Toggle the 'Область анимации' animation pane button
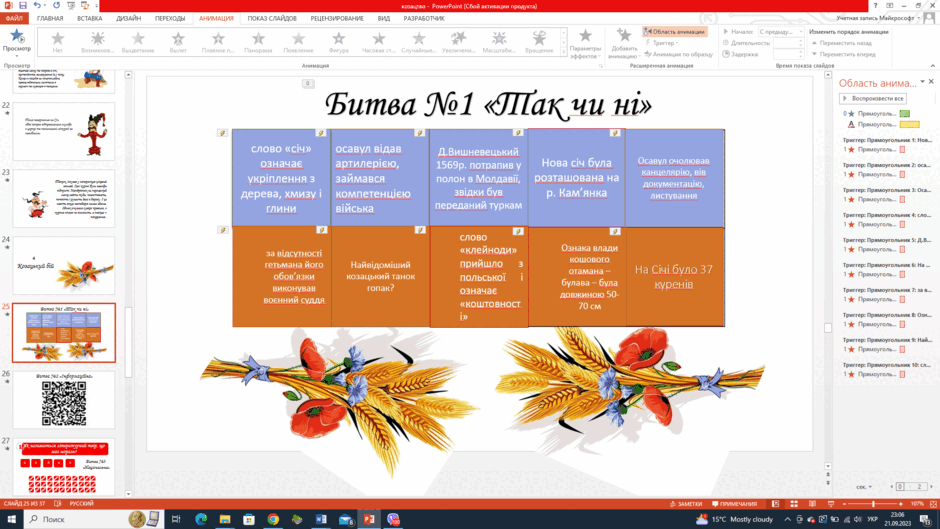The image size is (940, 529). (674, 32)
